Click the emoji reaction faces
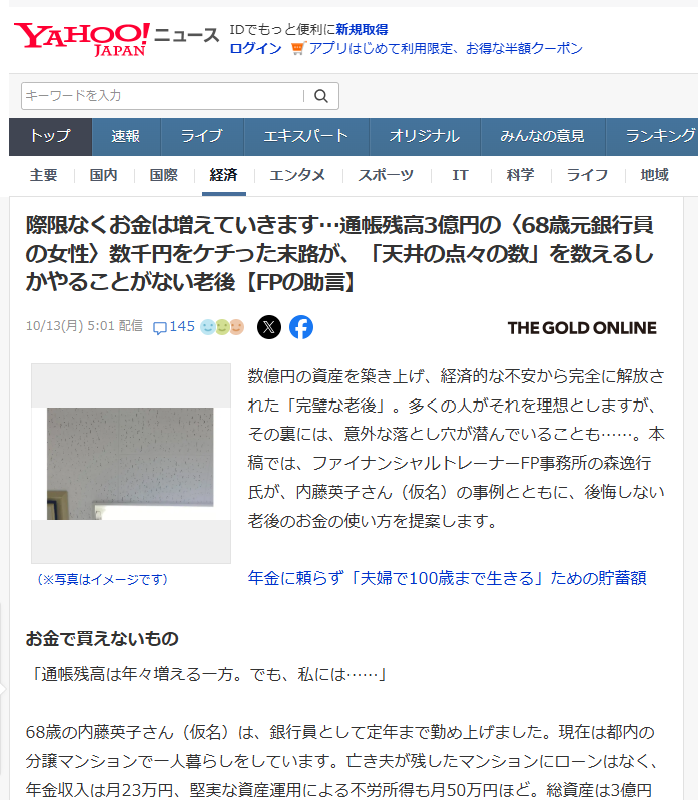Image resolution: width=698 pixels, height=800 pixels. pyautogui.click(x=222, y=327)
